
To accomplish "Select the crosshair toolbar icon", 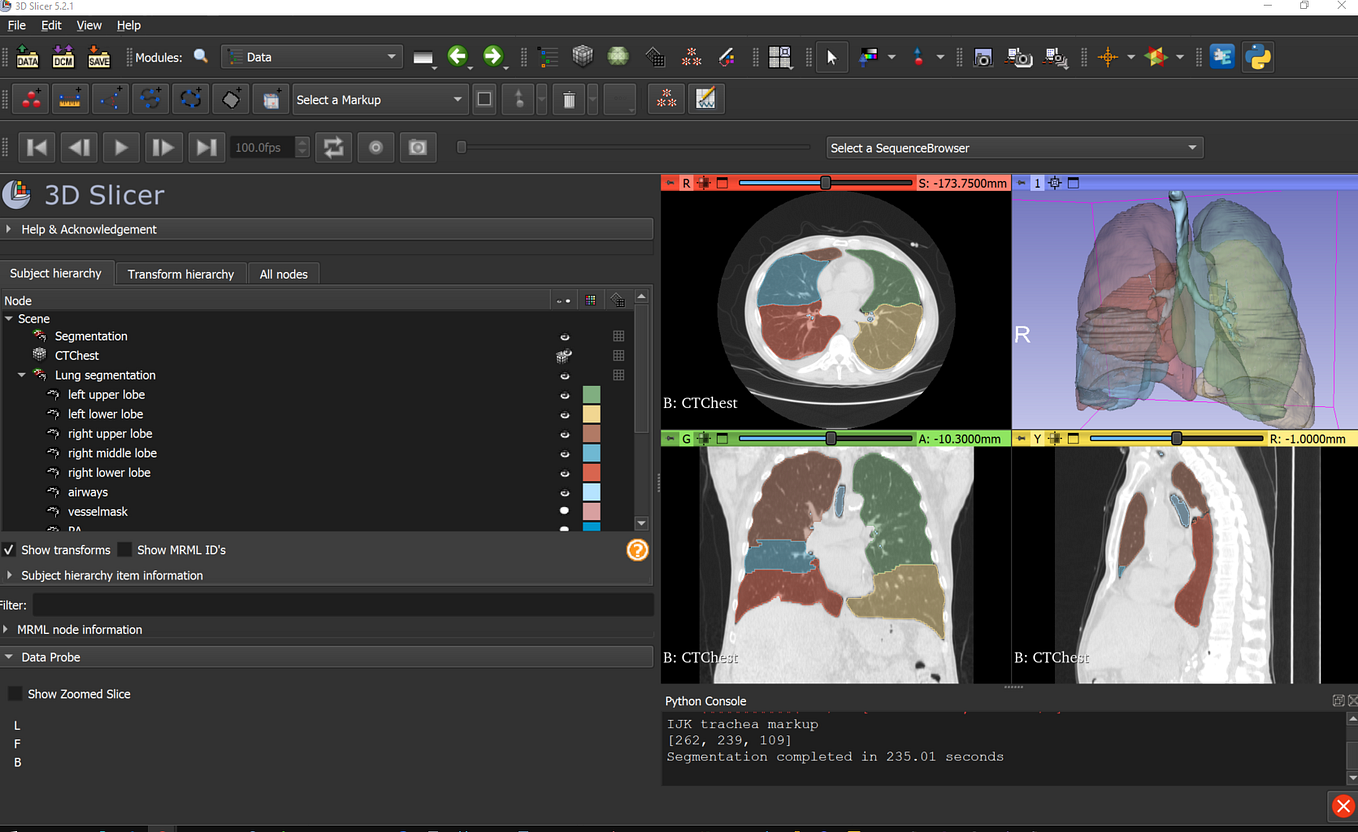I will pyautogui.click(x=1110, y=57).
